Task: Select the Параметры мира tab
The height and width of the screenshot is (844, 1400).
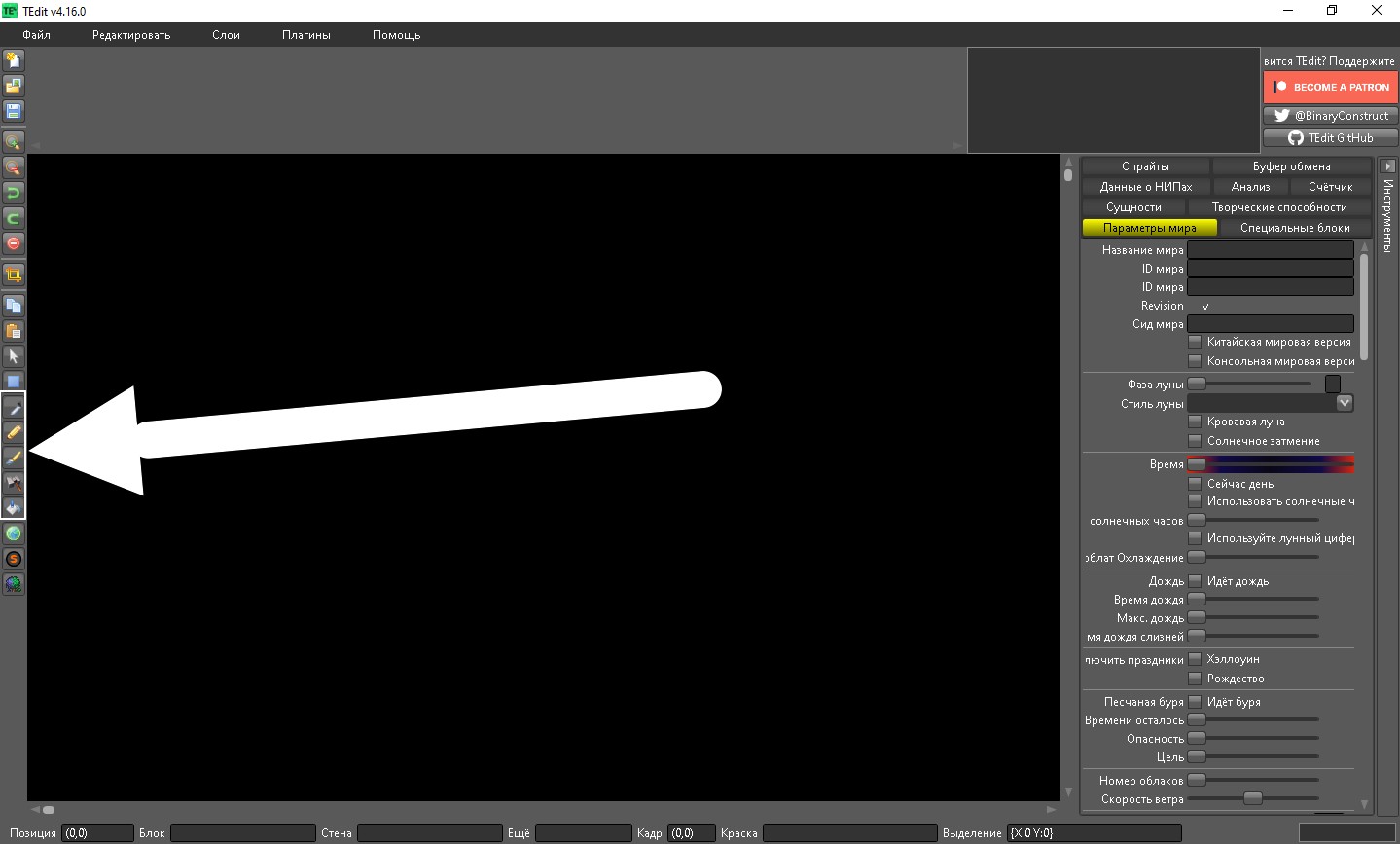Action: coord(1150,228)
